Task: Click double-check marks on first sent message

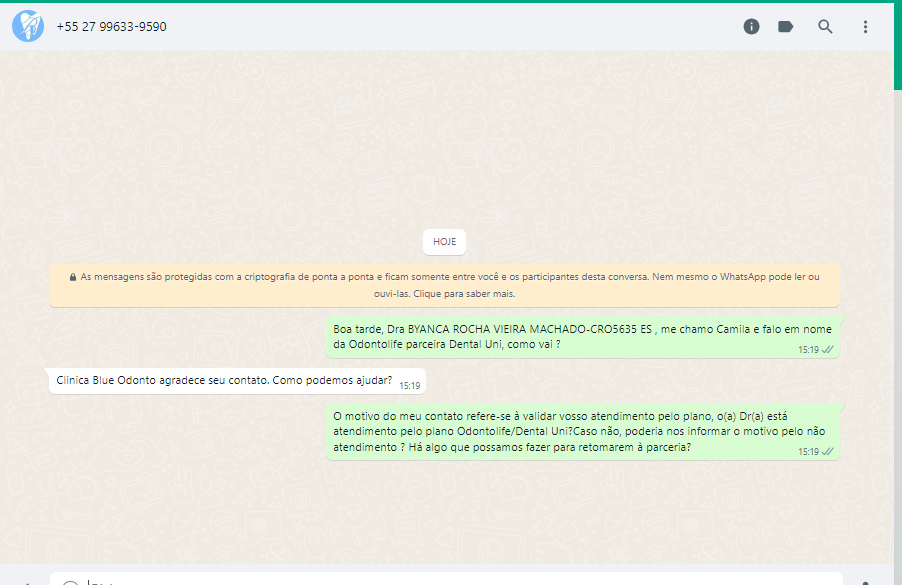Action: point(828,350)
